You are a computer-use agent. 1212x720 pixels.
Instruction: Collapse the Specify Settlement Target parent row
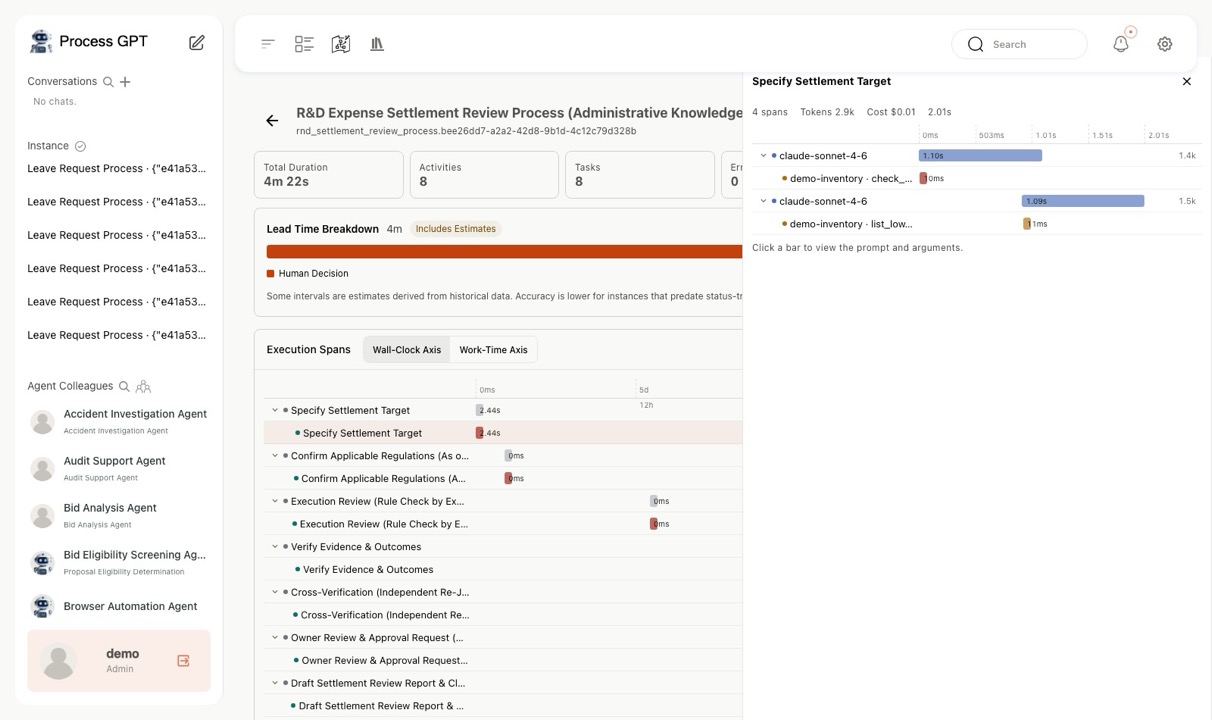coord(275,410)
